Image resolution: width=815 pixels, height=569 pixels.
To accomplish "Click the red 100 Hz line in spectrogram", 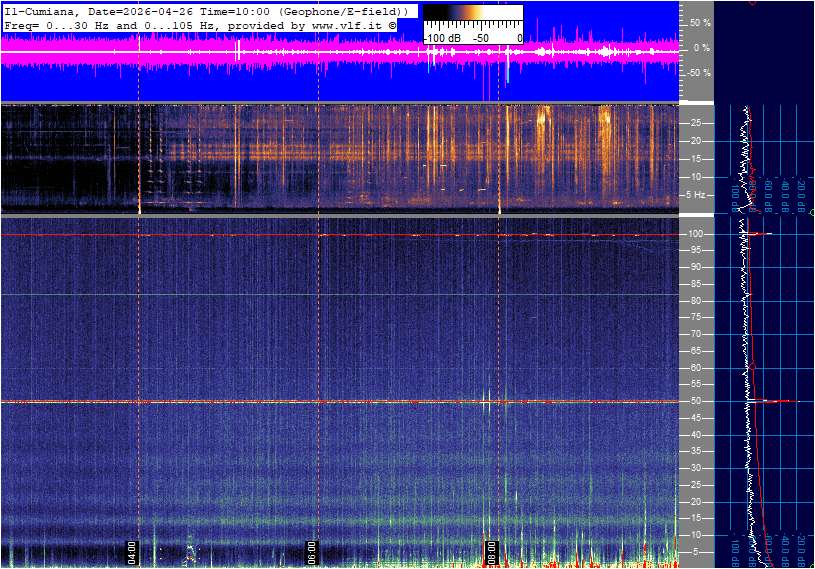I will click(x=250, y=235).
